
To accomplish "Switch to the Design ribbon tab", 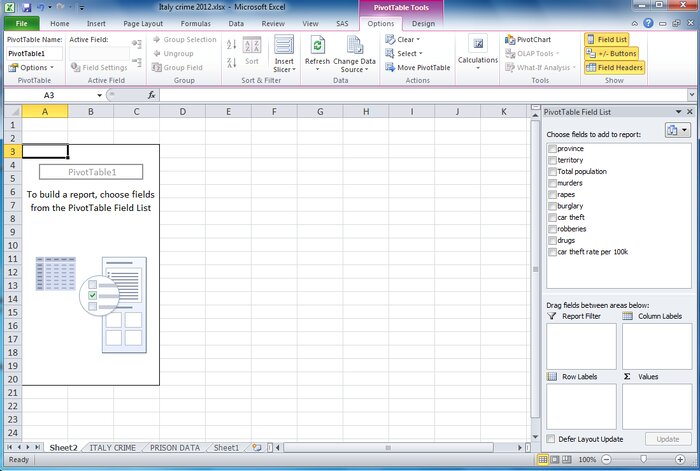I will click(423, 23).
